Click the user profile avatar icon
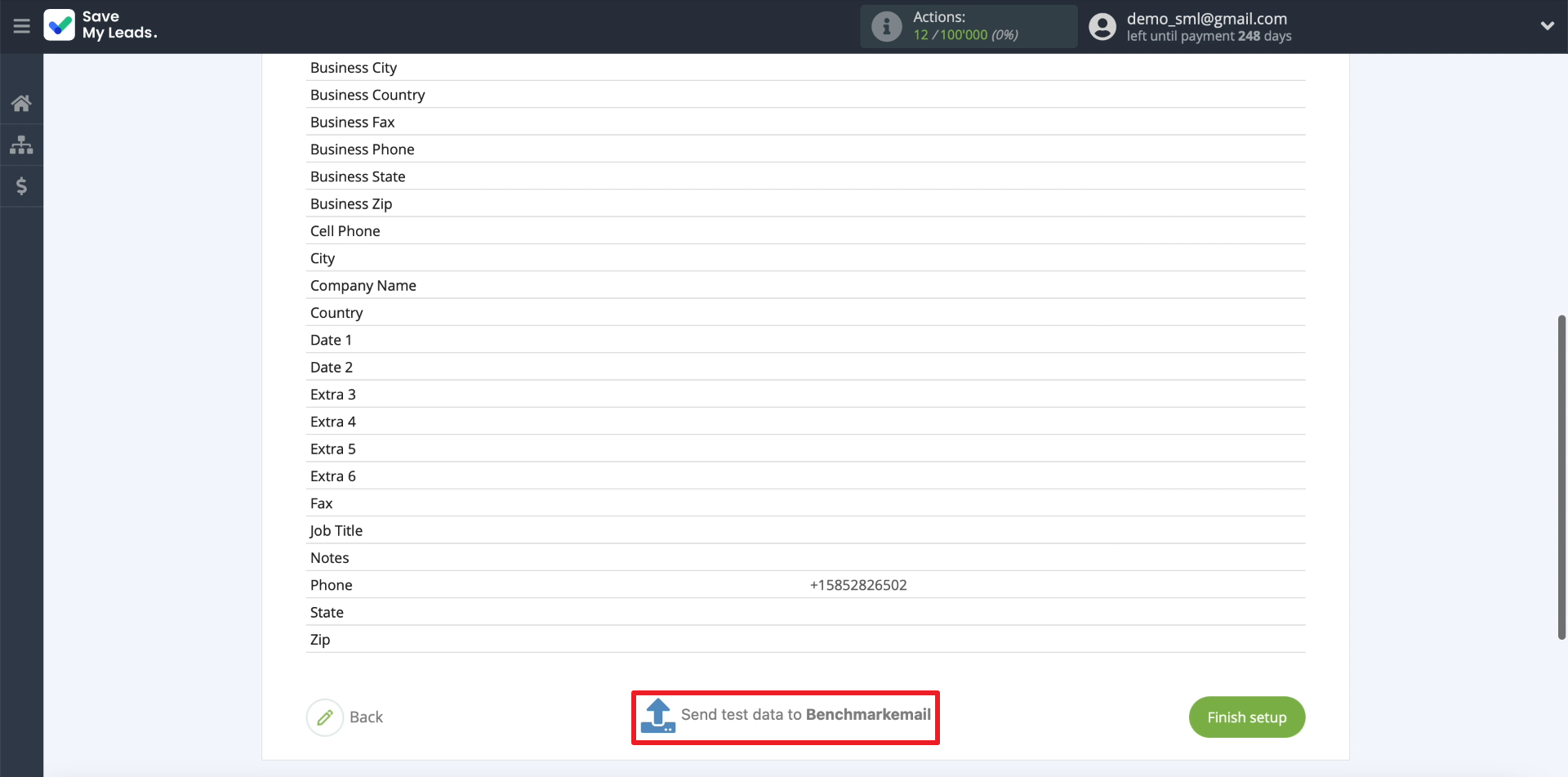The height and width of the screenshot is (777, 1568). pos(1102,27)
